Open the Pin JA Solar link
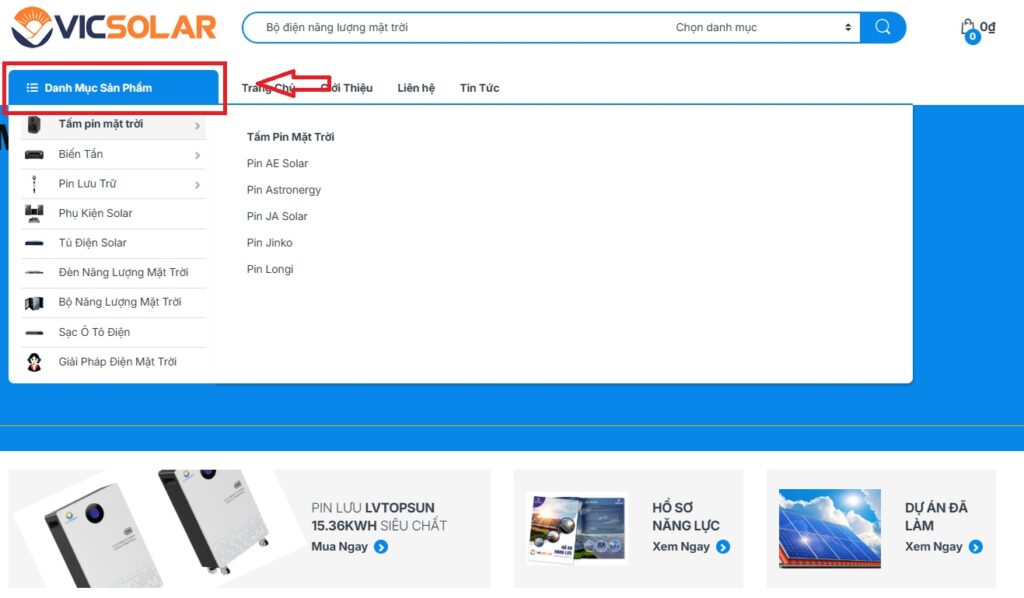This screenshot has width=1024, height=598. coord(277,216)
